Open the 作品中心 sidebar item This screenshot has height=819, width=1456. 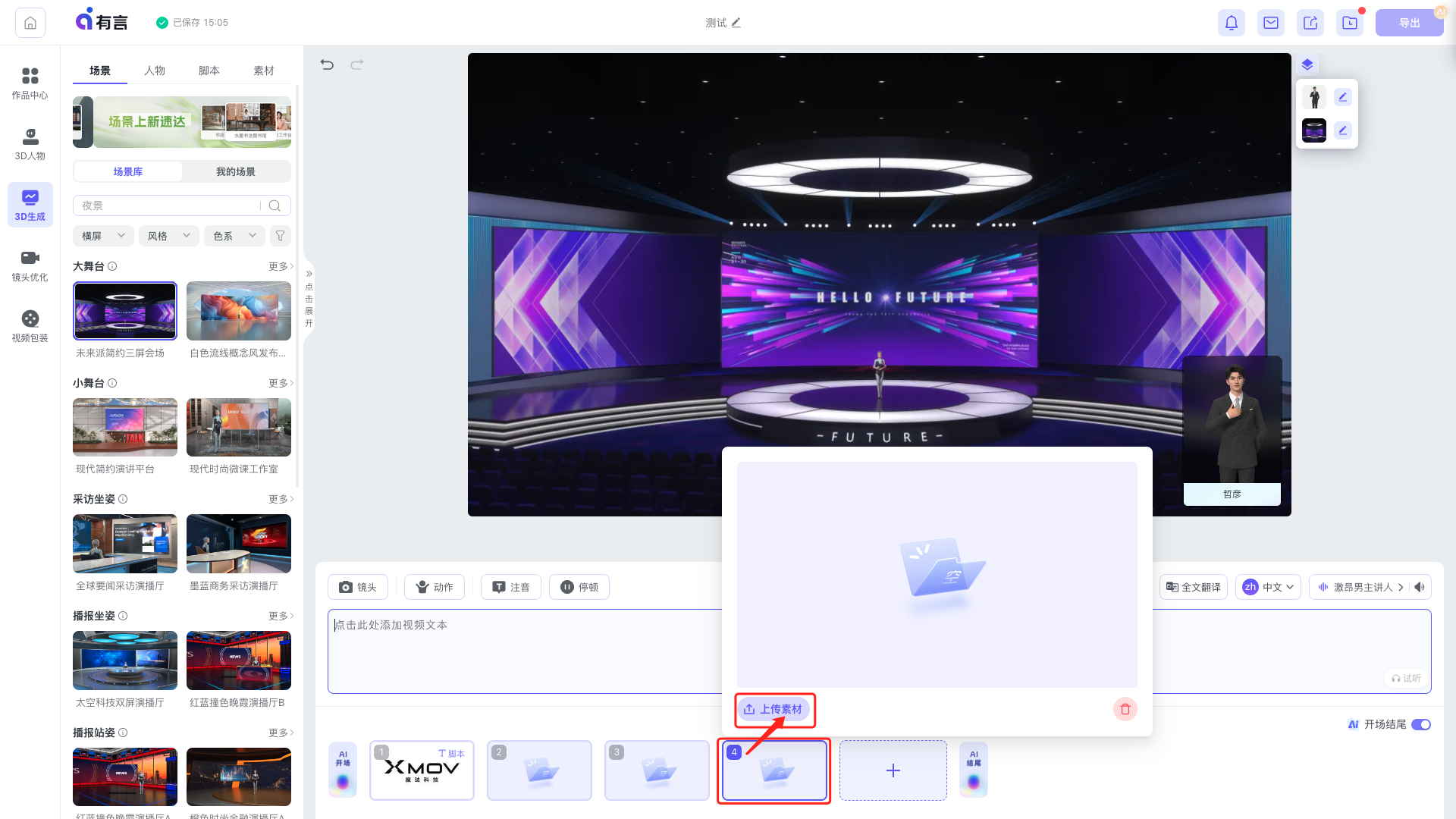30,83
